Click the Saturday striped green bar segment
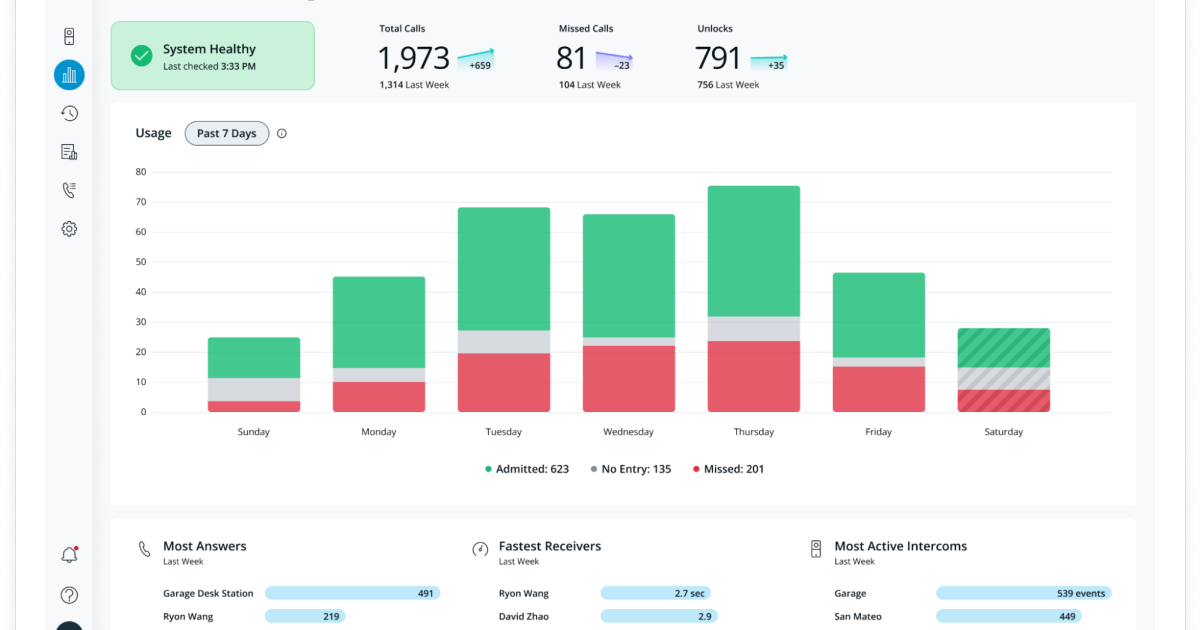The width and height of the screenshot is (1200, 630). click(1004, 348)
